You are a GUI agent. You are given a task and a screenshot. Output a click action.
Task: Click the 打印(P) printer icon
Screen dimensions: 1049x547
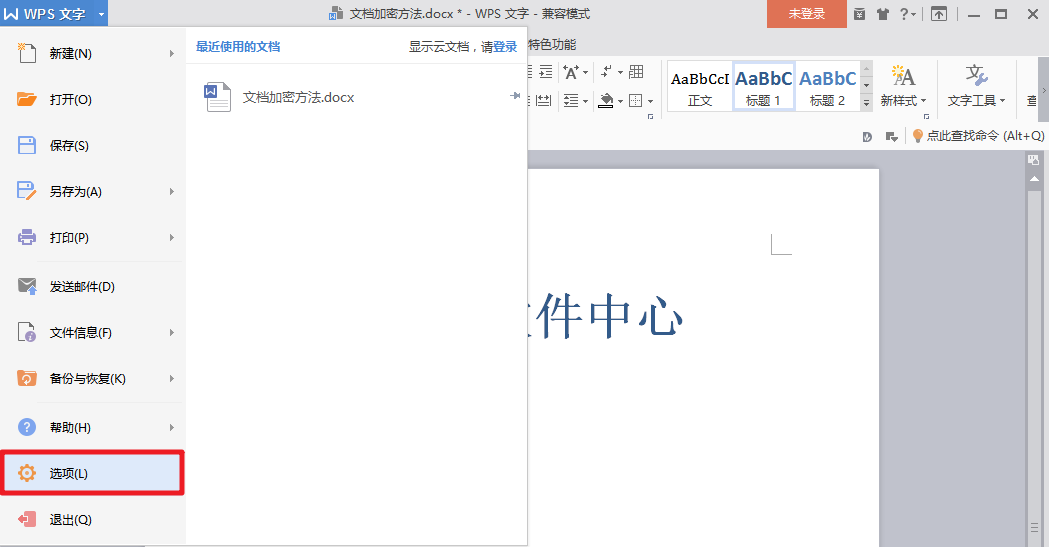point(26,237)
